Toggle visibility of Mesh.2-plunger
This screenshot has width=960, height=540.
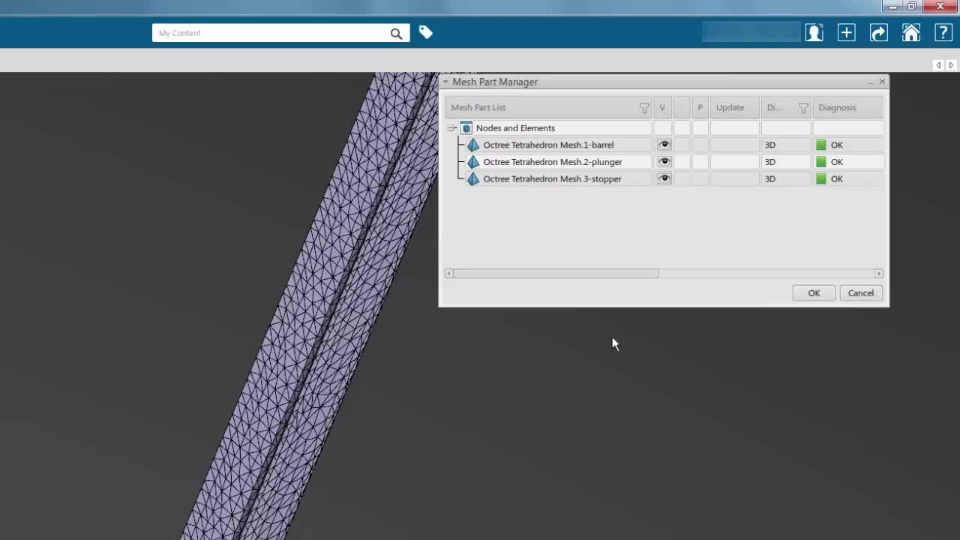[664, 162]
